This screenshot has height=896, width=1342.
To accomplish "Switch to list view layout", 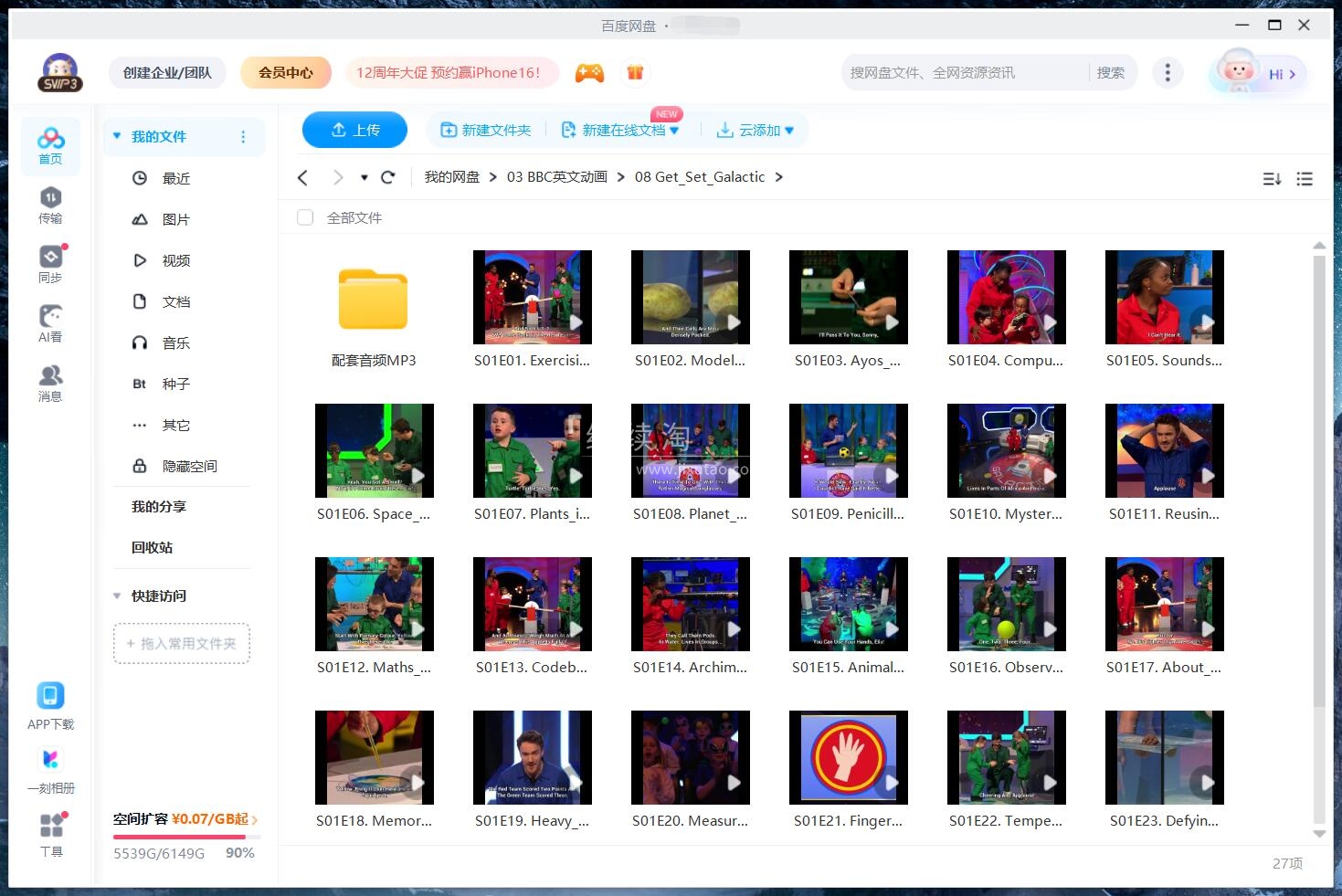I will tap(1305, 178).
